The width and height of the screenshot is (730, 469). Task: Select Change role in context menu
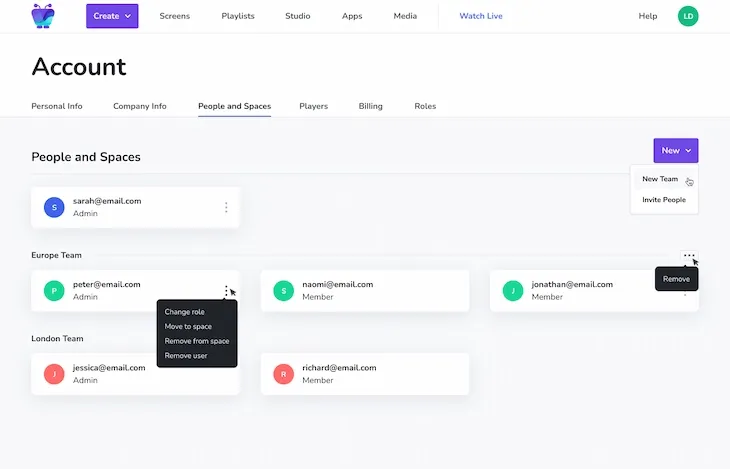[184, 312]
